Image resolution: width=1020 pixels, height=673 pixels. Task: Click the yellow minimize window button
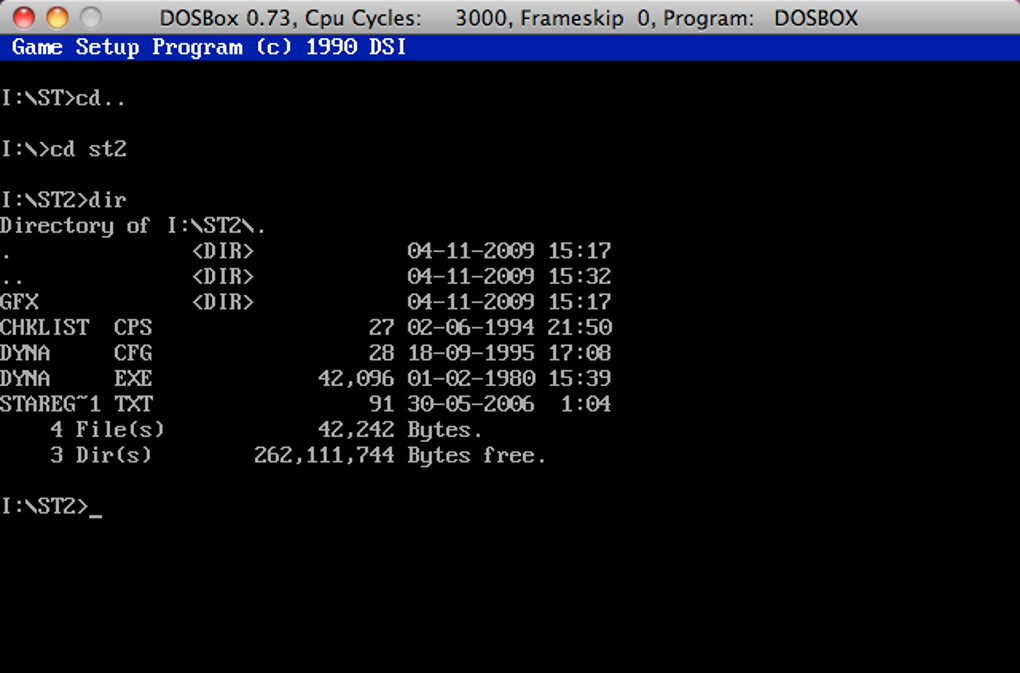tap(57, 18)
